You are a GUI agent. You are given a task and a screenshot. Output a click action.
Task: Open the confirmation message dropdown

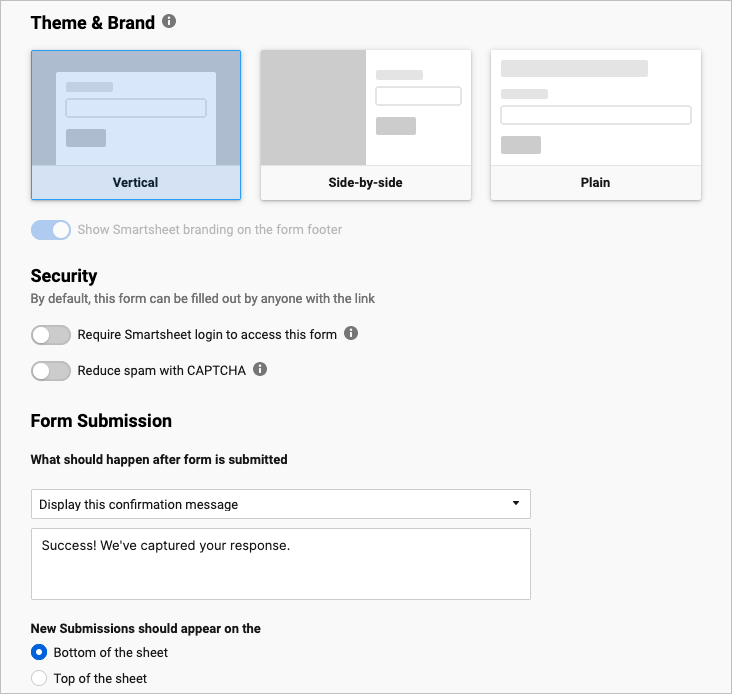tap(280, 504)
